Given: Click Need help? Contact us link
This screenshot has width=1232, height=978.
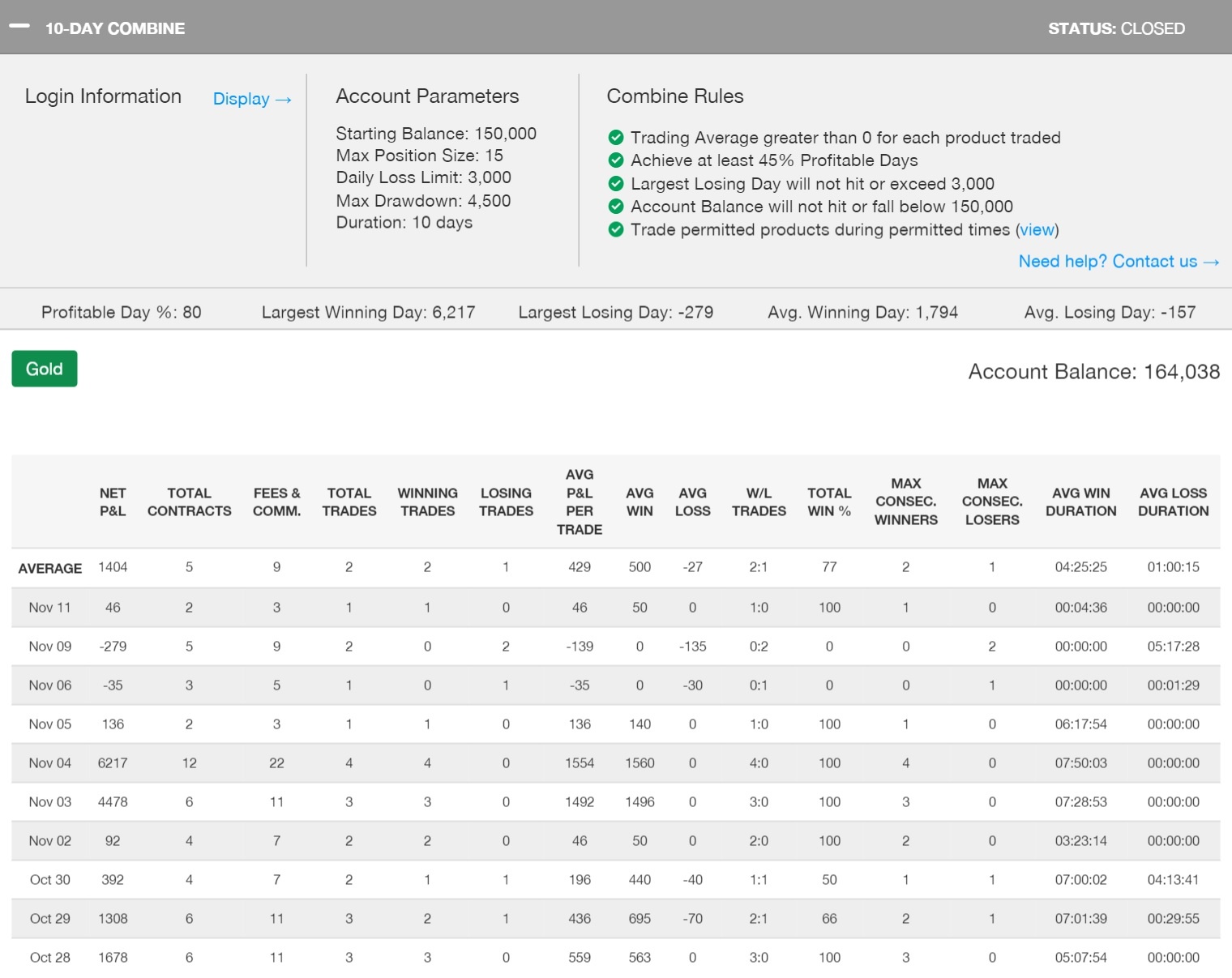Looking at the screenshot, I should [1118, 262].
